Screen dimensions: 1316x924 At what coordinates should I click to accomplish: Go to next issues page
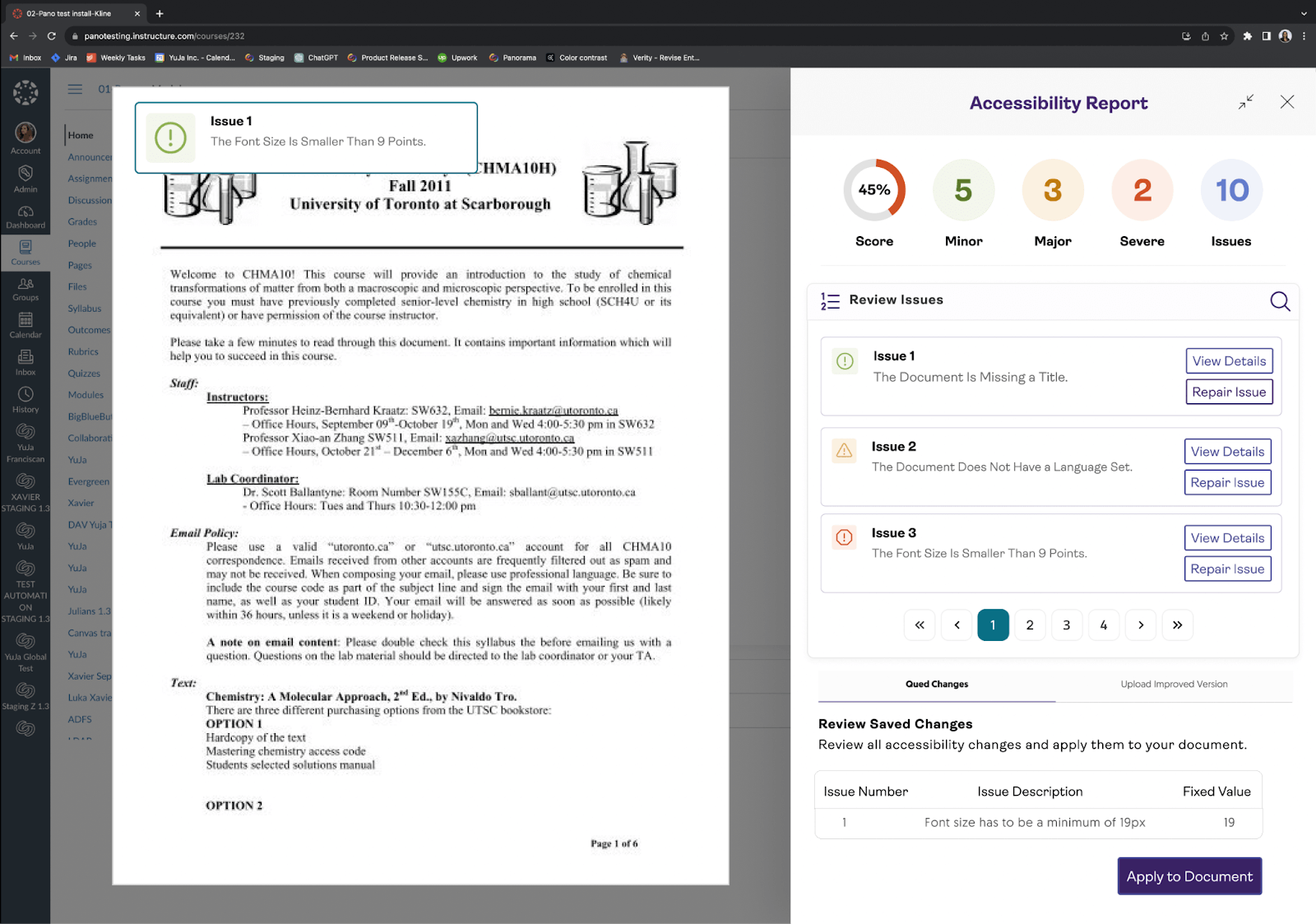coord(1141,625)
